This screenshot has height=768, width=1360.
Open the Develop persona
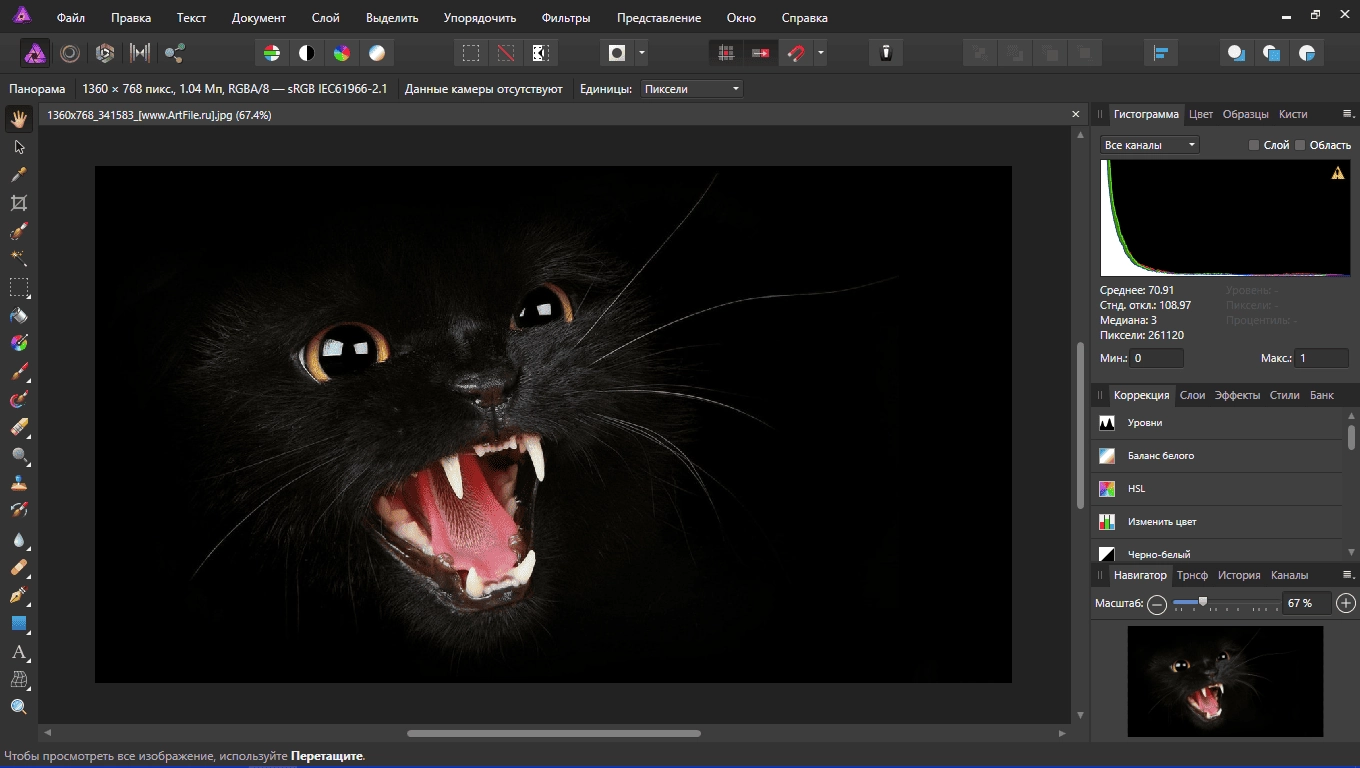105,53
